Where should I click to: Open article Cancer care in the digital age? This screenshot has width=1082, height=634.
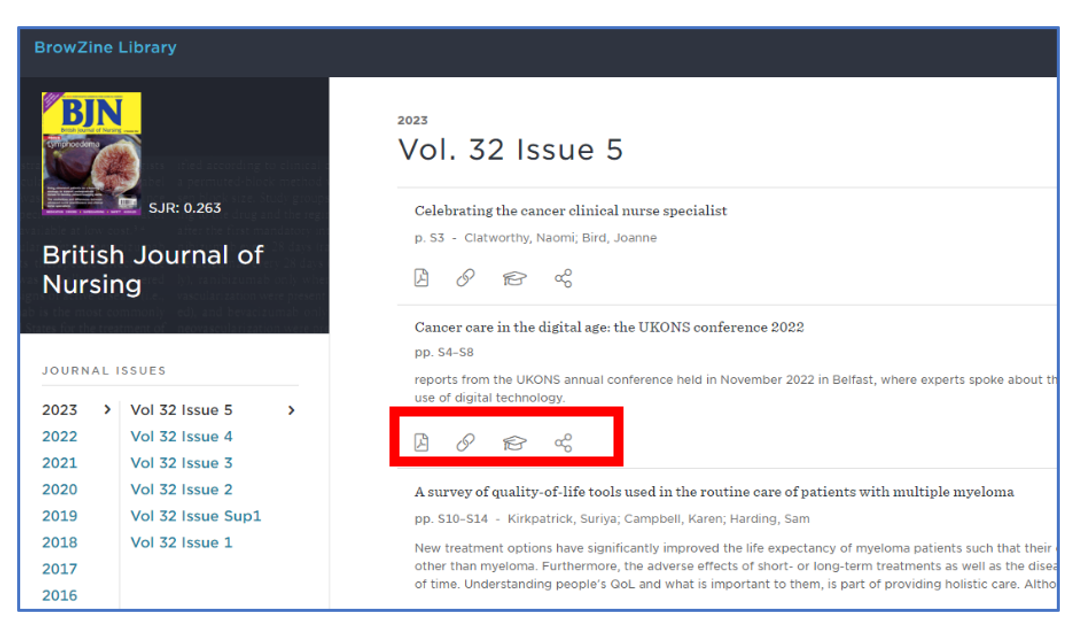[x=609, y=327]
